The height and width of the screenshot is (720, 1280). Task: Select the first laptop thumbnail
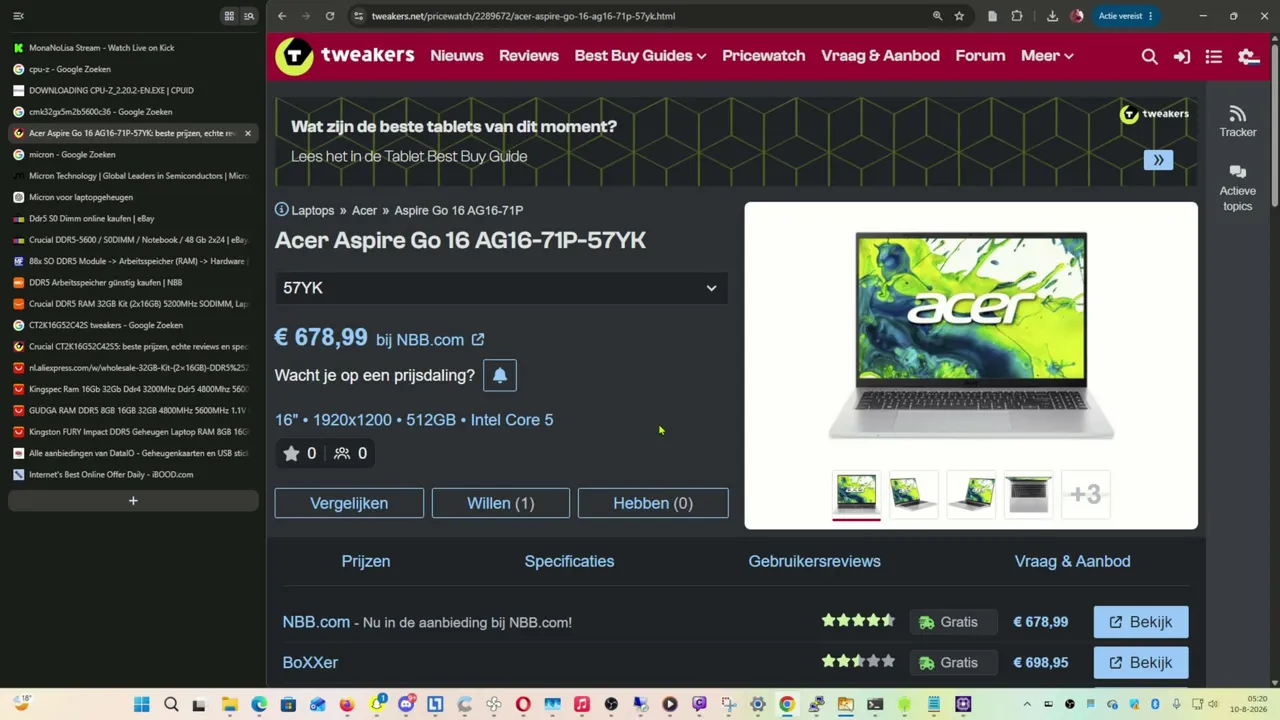856,494
